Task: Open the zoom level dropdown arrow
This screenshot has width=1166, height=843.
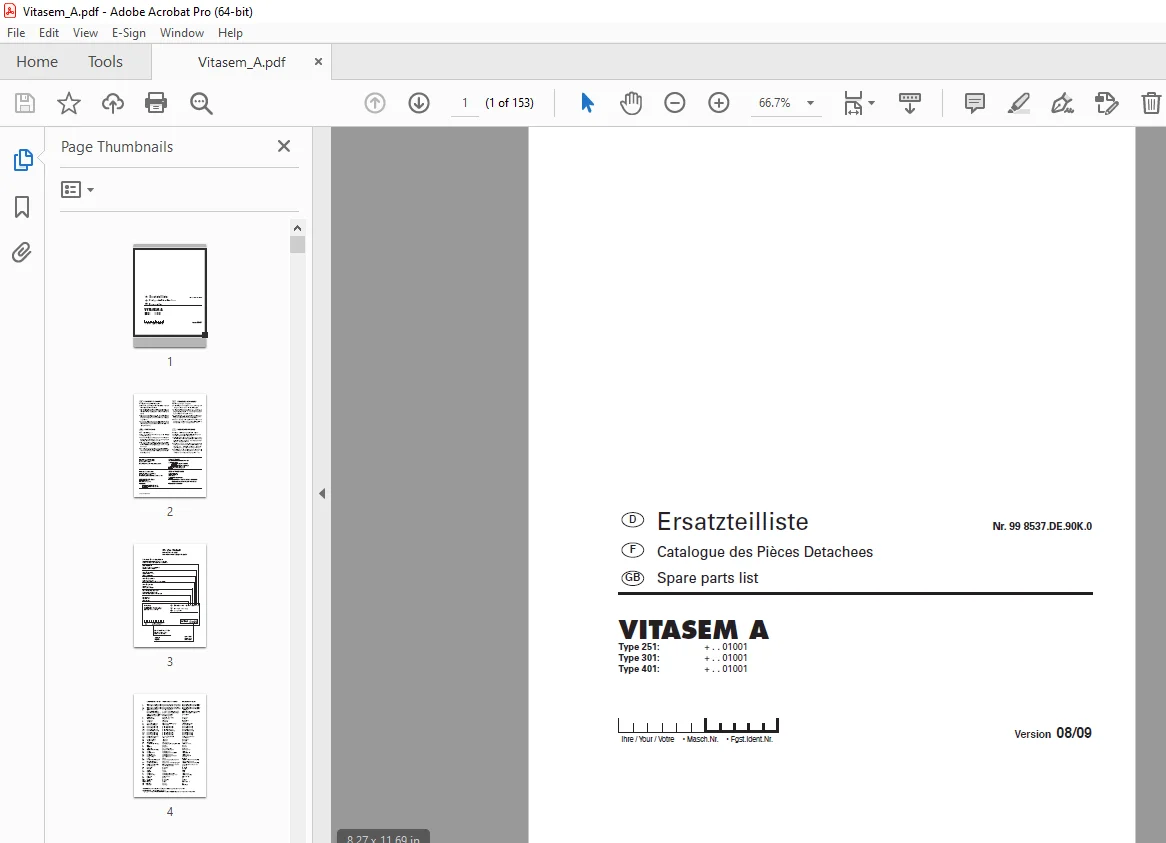Action: tap(811, 103)
